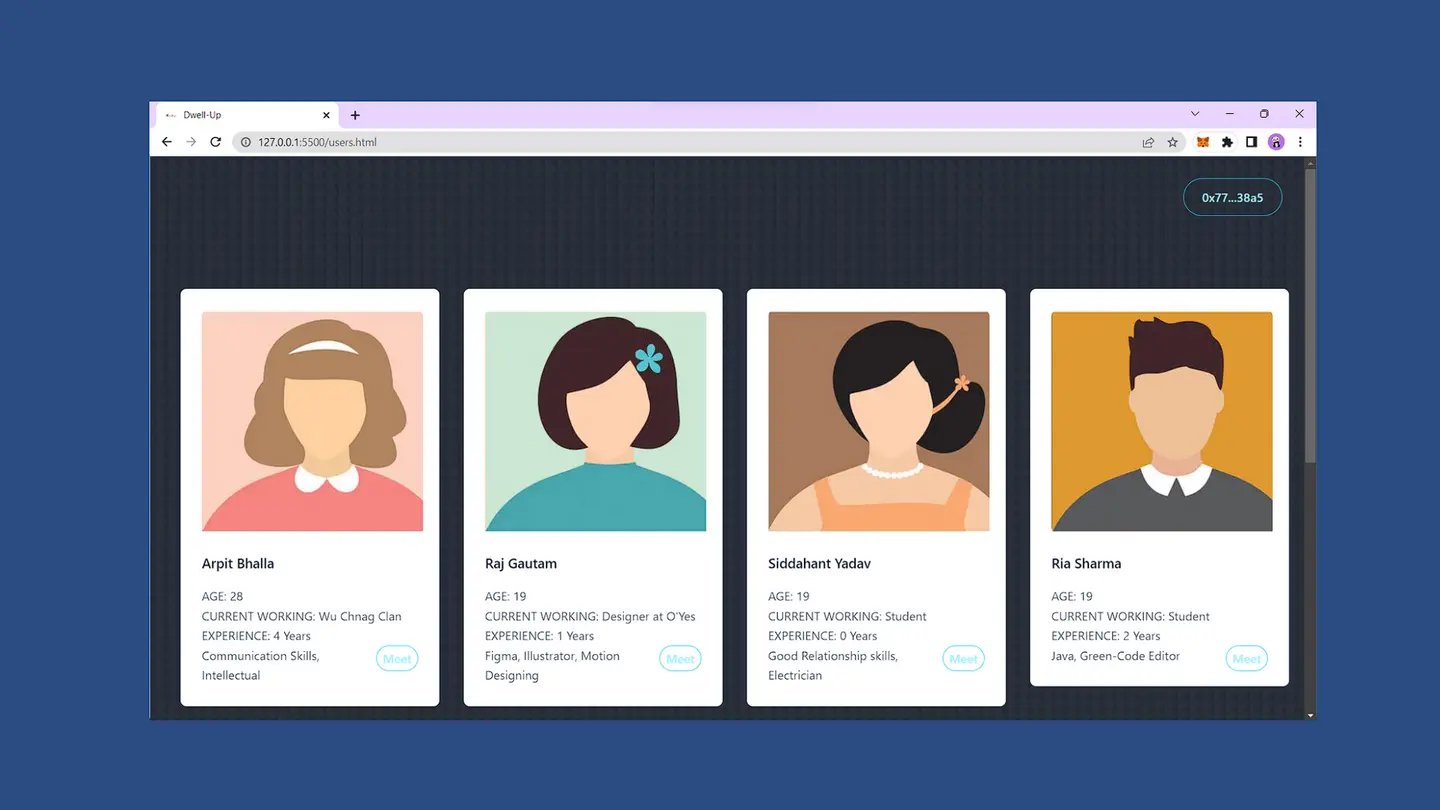The width and height of the screenshot is (1440, 810).
Task: Open the Chrome three-dot menu
Action: click(1300, 142)
